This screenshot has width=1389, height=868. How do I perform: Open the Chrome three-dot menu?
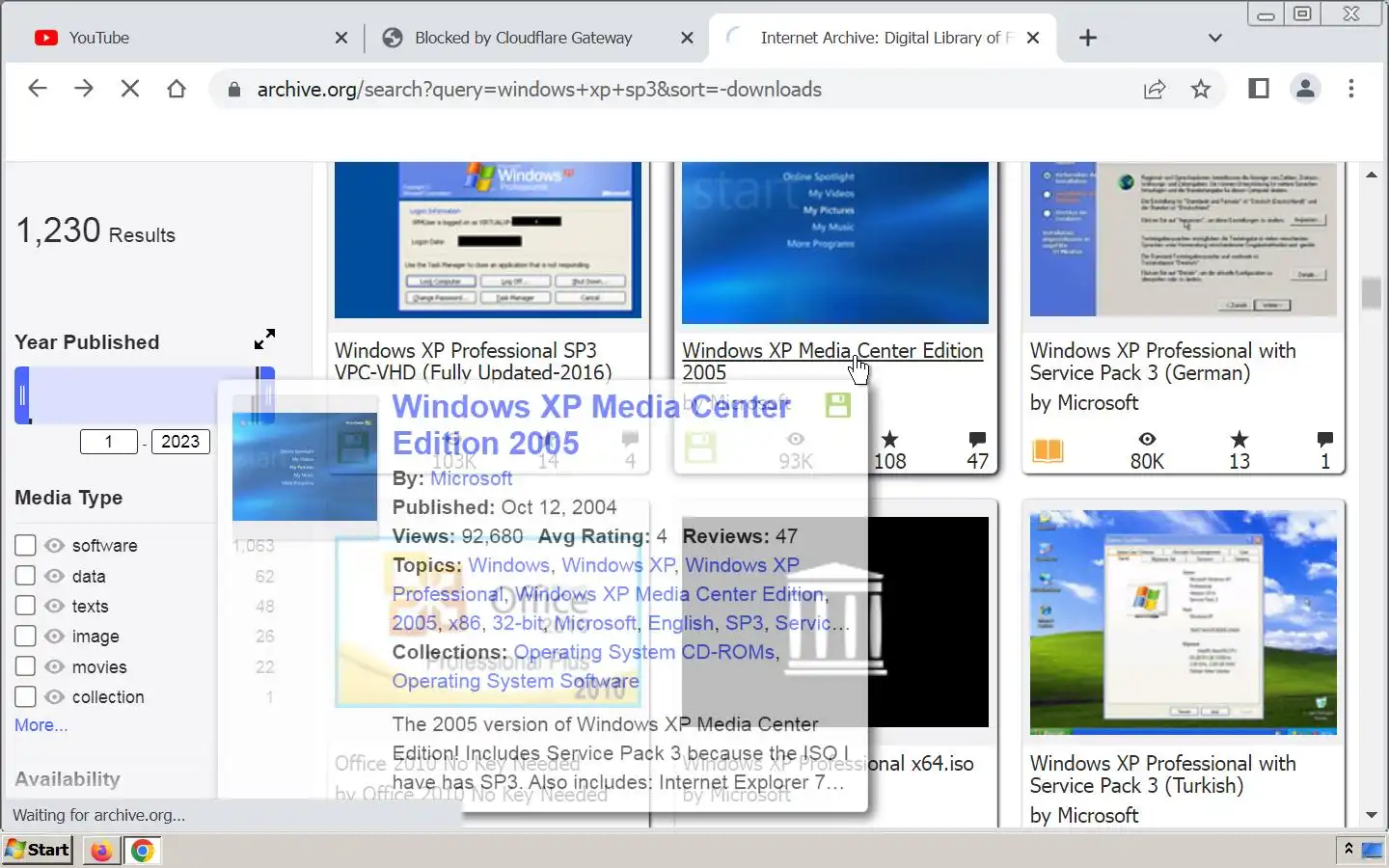point(1351,89)
